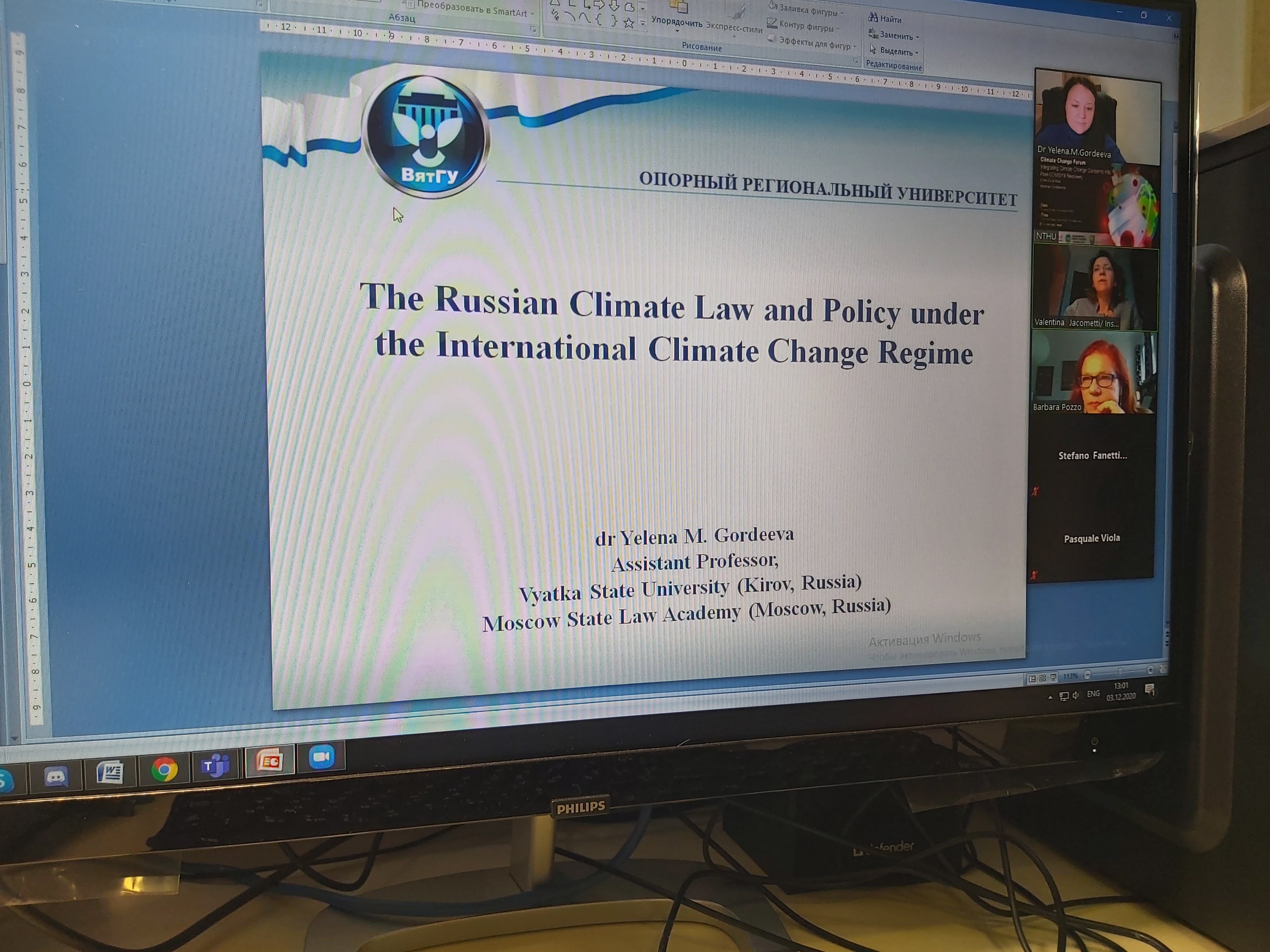The image size is (1270, 952).
Task: Click the 113% zoom level
Action: click(1070, 676)
